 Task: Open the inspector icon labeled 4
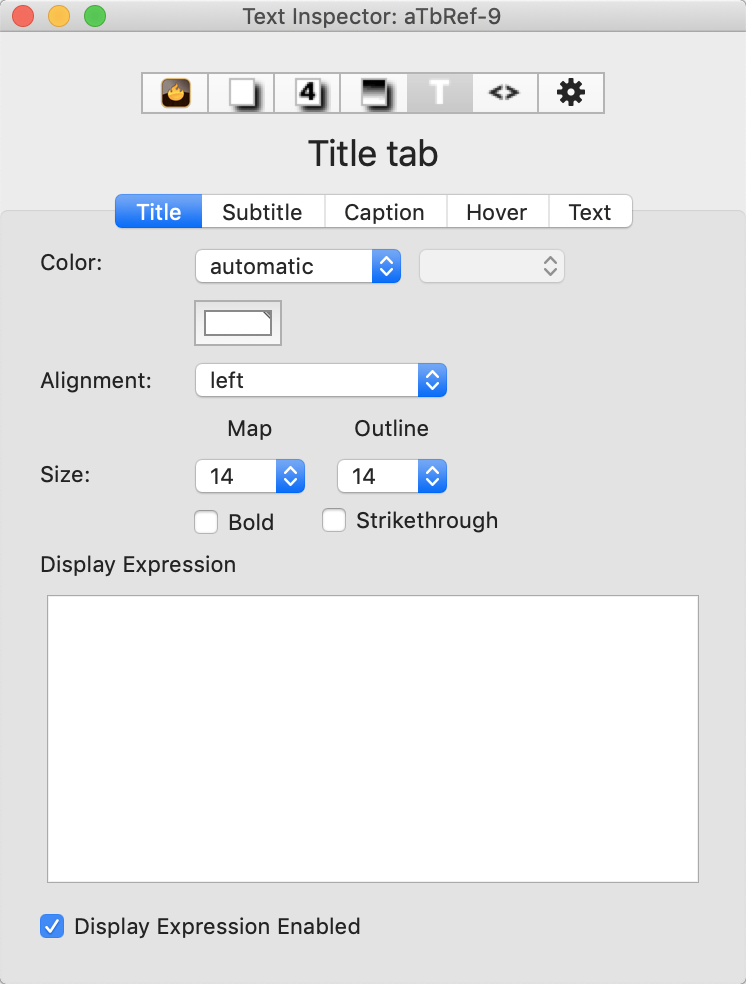(306, 92)
